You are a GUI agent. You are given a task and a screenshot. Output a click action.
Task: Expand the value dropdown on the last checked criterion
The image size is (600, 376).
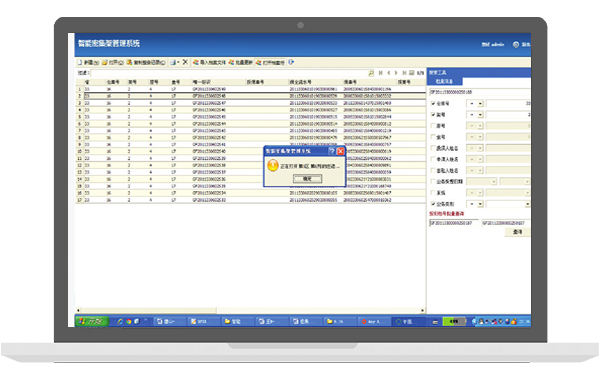(x=528, y=204)
